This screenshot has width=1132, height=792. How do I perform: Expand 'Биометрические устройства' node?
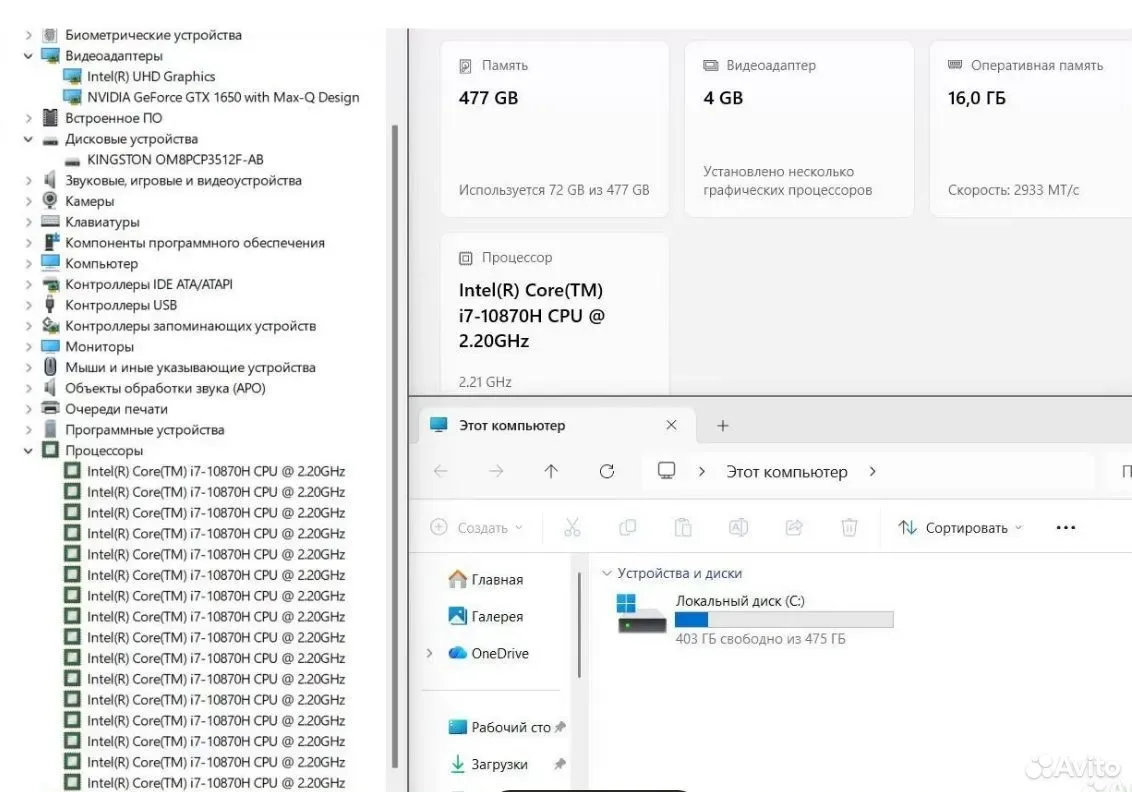pyautogui.click(x=28, y=35)
